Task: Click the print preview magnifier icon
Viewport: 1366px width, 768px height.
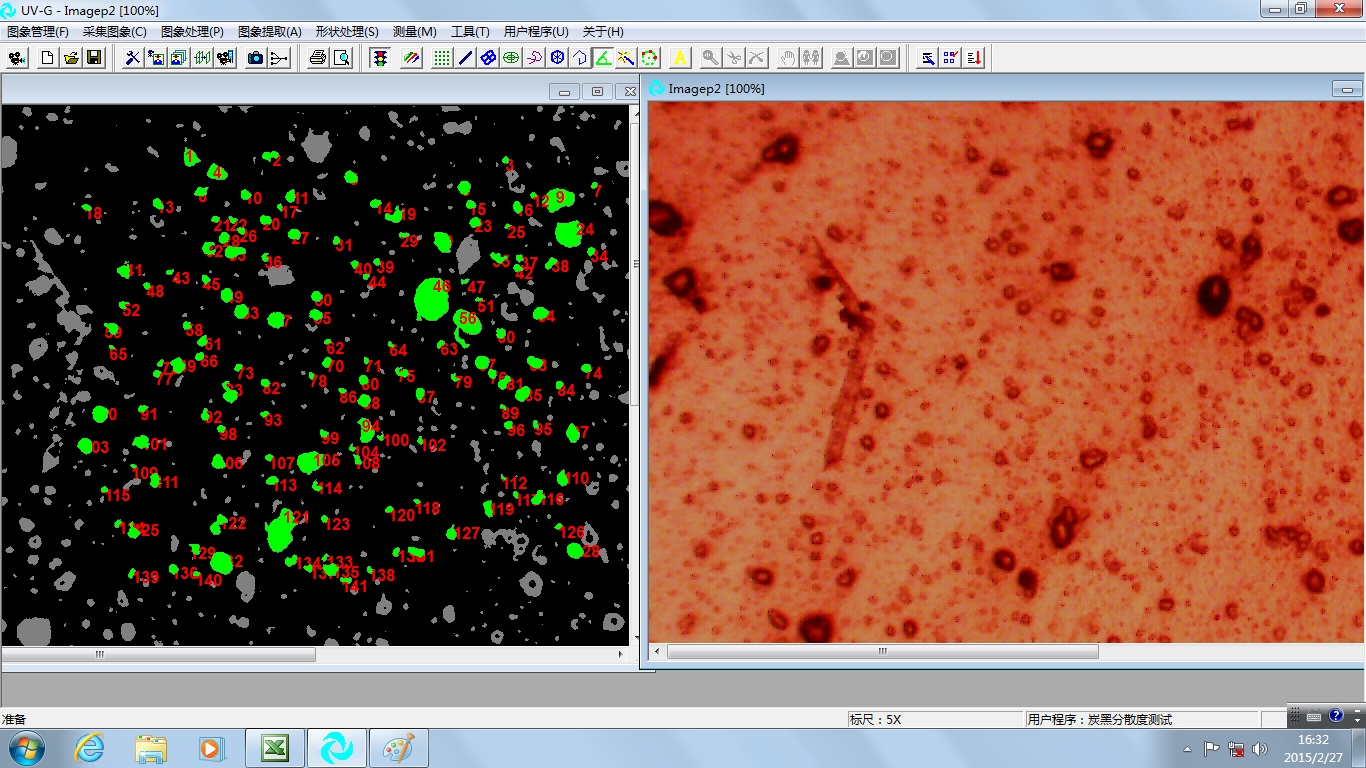Action: [342, 58]
